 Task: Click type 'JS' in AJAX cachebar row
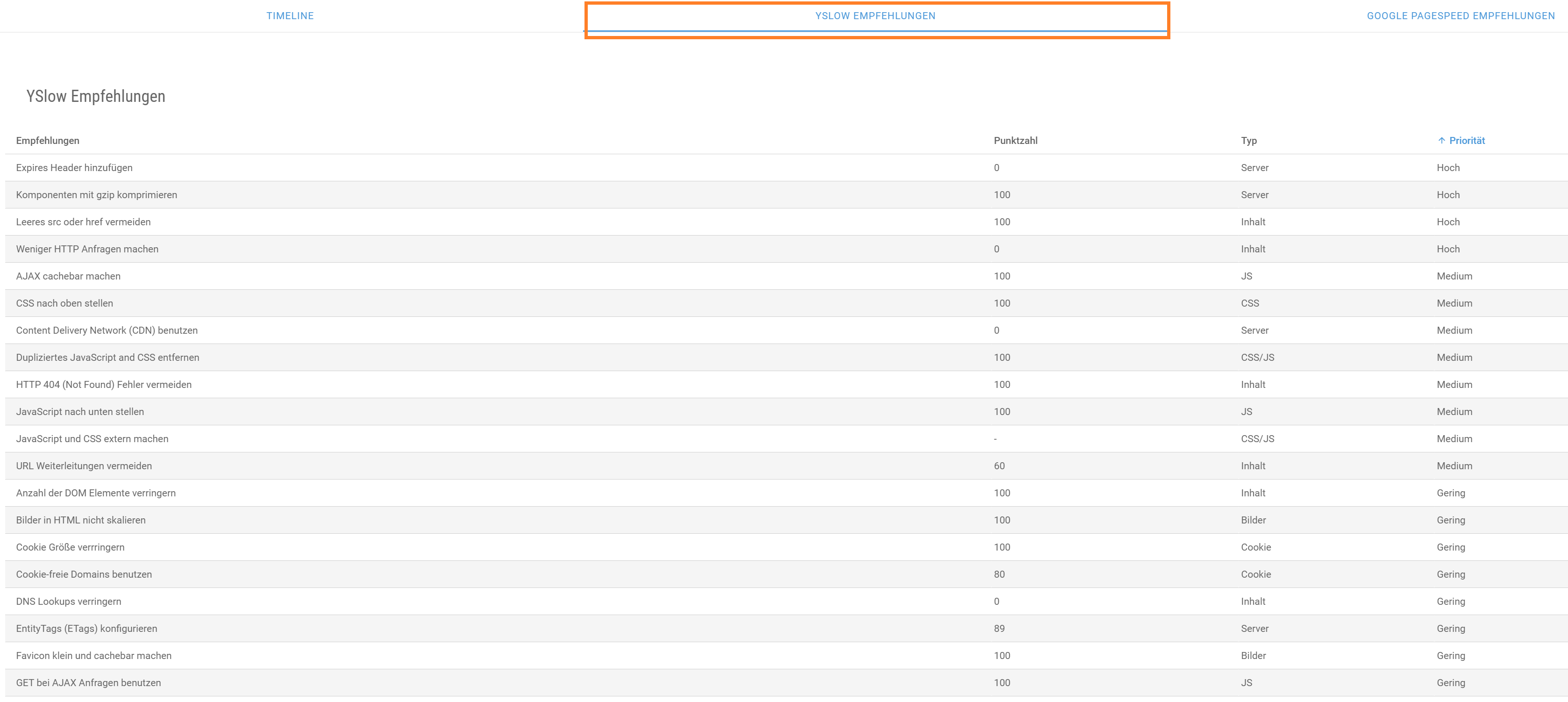(x=1246, y=276)
